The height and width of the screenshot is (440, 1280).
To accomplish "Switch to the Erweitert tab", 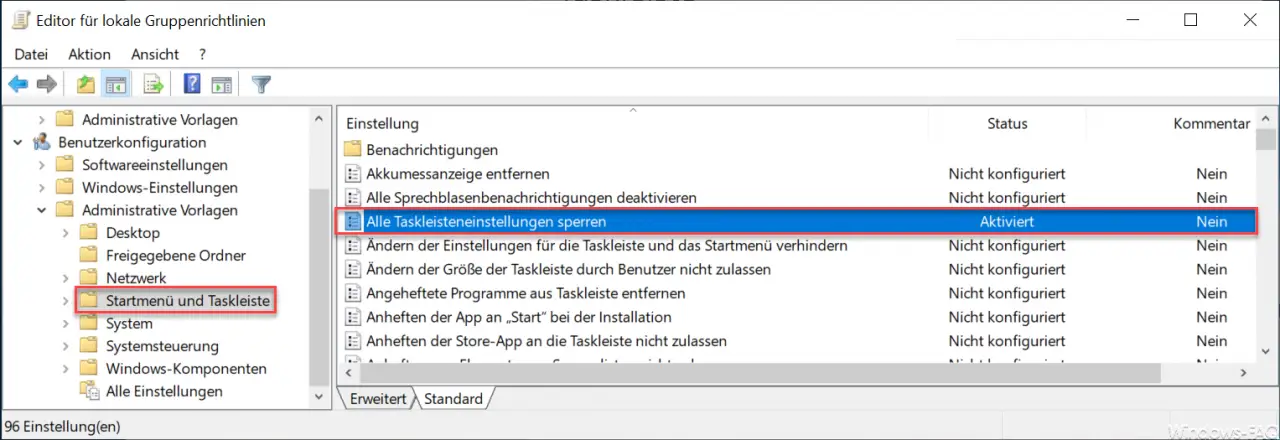I will point(377,398).
